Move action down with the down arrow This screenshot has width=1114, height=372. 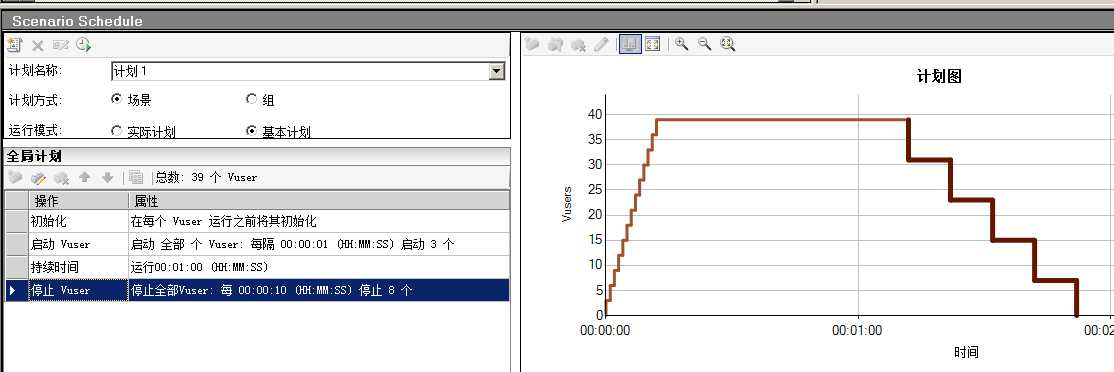(107, 177)
